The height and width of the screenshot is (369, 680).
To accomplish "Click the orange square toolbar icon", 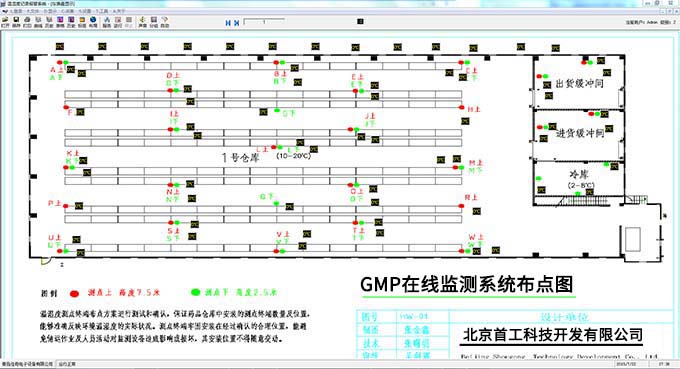I will tap(82, 20).
